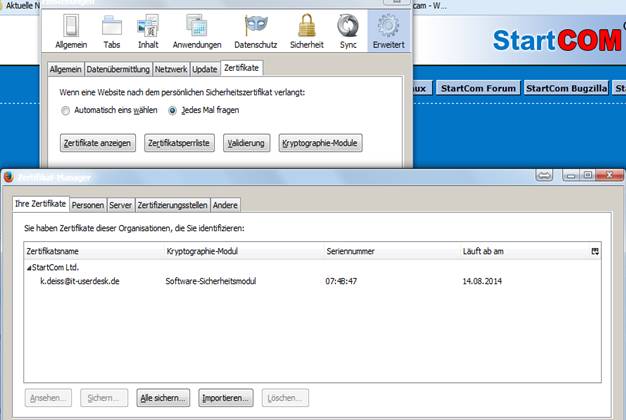Click the 'Alle sichern...' button

tap(163, 398)
